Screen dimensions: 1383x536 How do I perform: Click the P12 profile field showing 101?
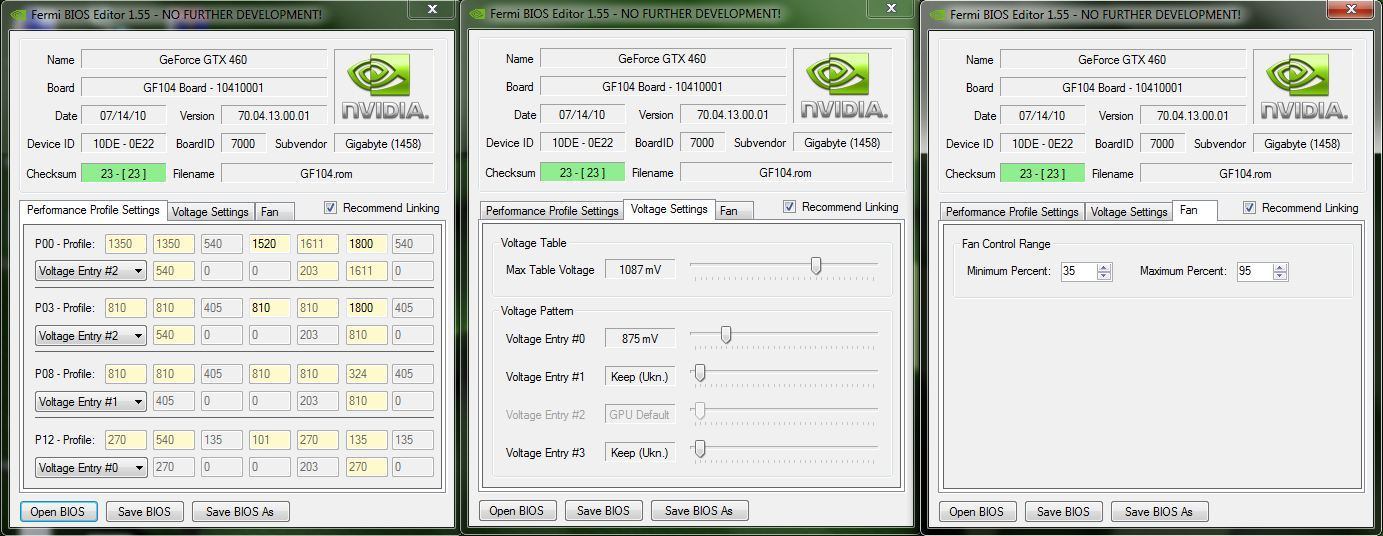tap(270, 440)
